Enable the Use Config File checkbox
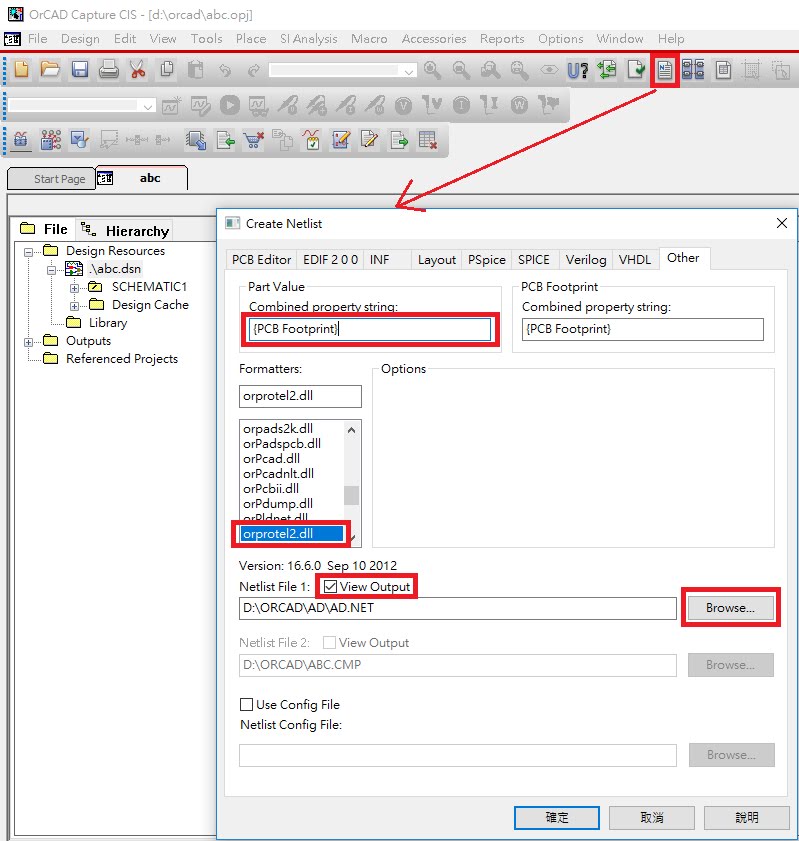This screenshot has width=799, height=841. [246, 704]
